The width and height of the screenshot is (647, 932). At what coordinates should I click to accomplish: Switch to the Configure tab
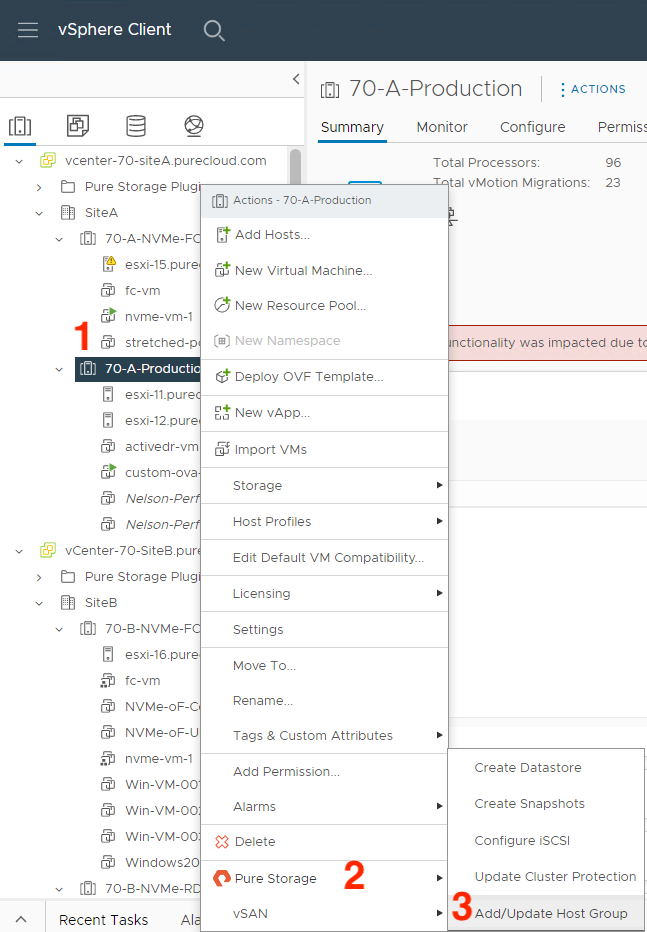tap(532, 127)
